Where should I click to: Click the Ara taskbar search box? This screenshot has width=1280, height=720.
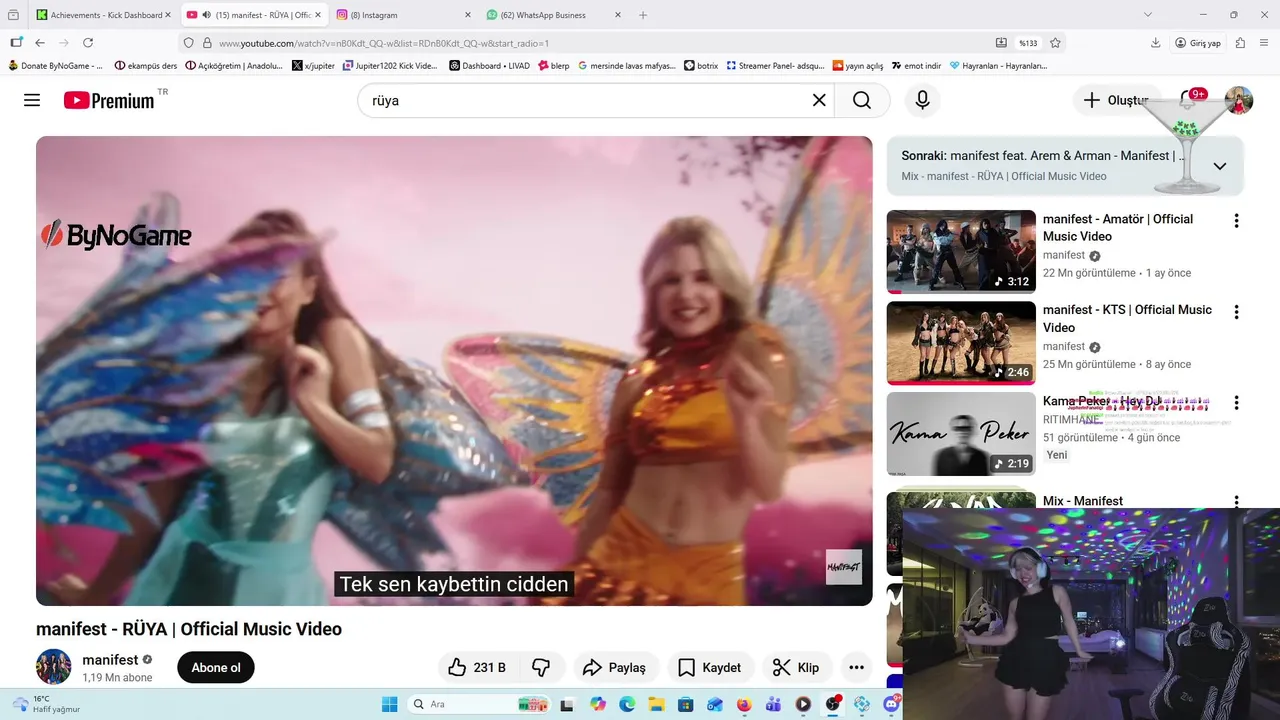pyautogui.click(x=479, y=704)
